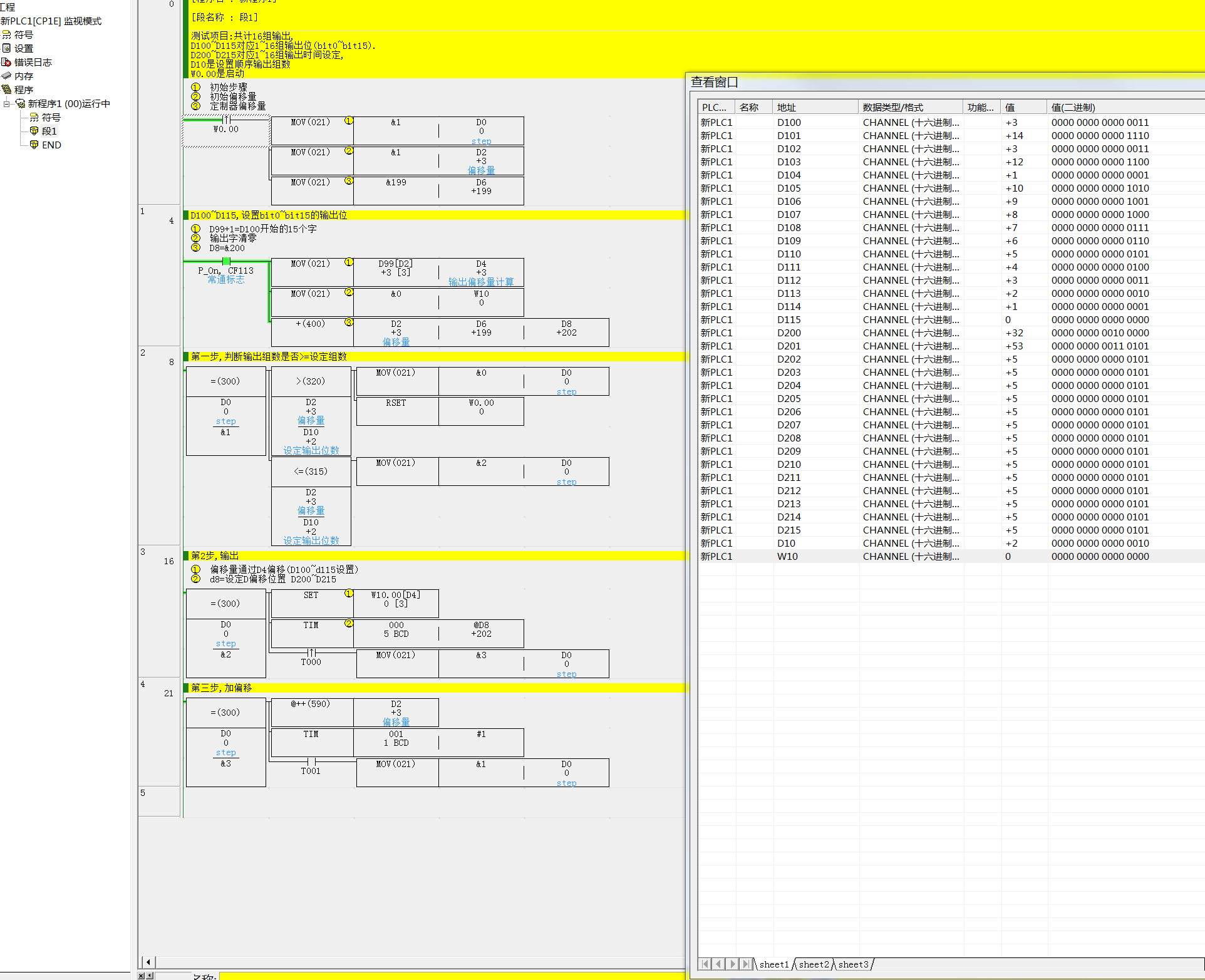The image size is (1205, 980).
Task: Jump to last sheet tab arrow
Action: coord(746,964)
